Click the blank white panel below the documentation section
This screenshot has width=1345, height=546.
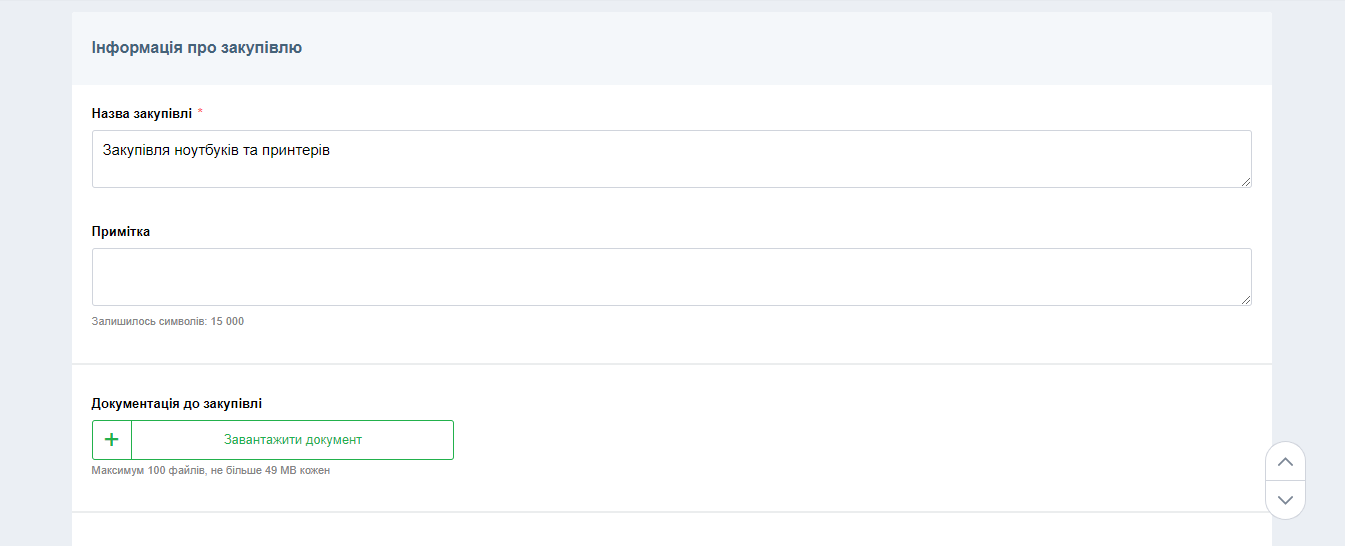670,530
